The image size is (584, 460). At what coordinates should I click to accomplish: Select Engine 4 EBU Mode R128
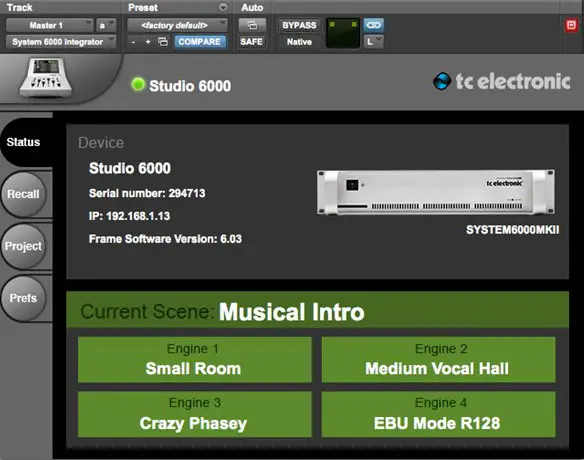pos(438,414)
